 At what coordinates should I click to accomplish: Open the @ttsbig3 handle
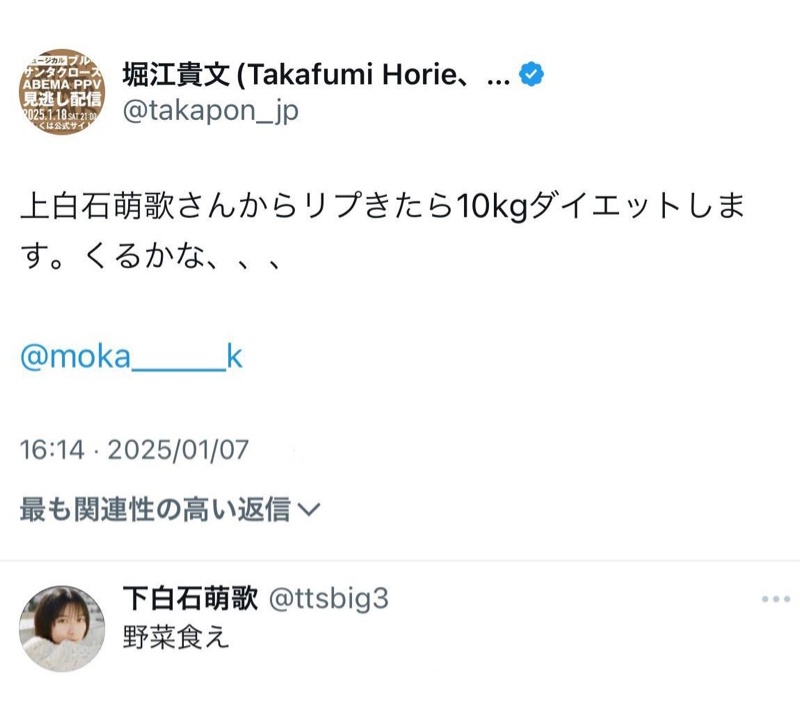329,599
